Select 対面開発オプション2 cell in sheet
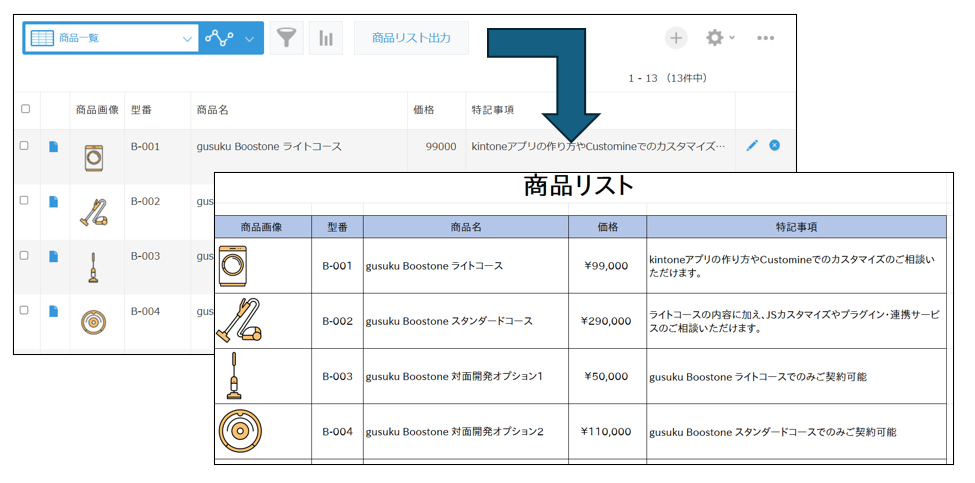 466,431
